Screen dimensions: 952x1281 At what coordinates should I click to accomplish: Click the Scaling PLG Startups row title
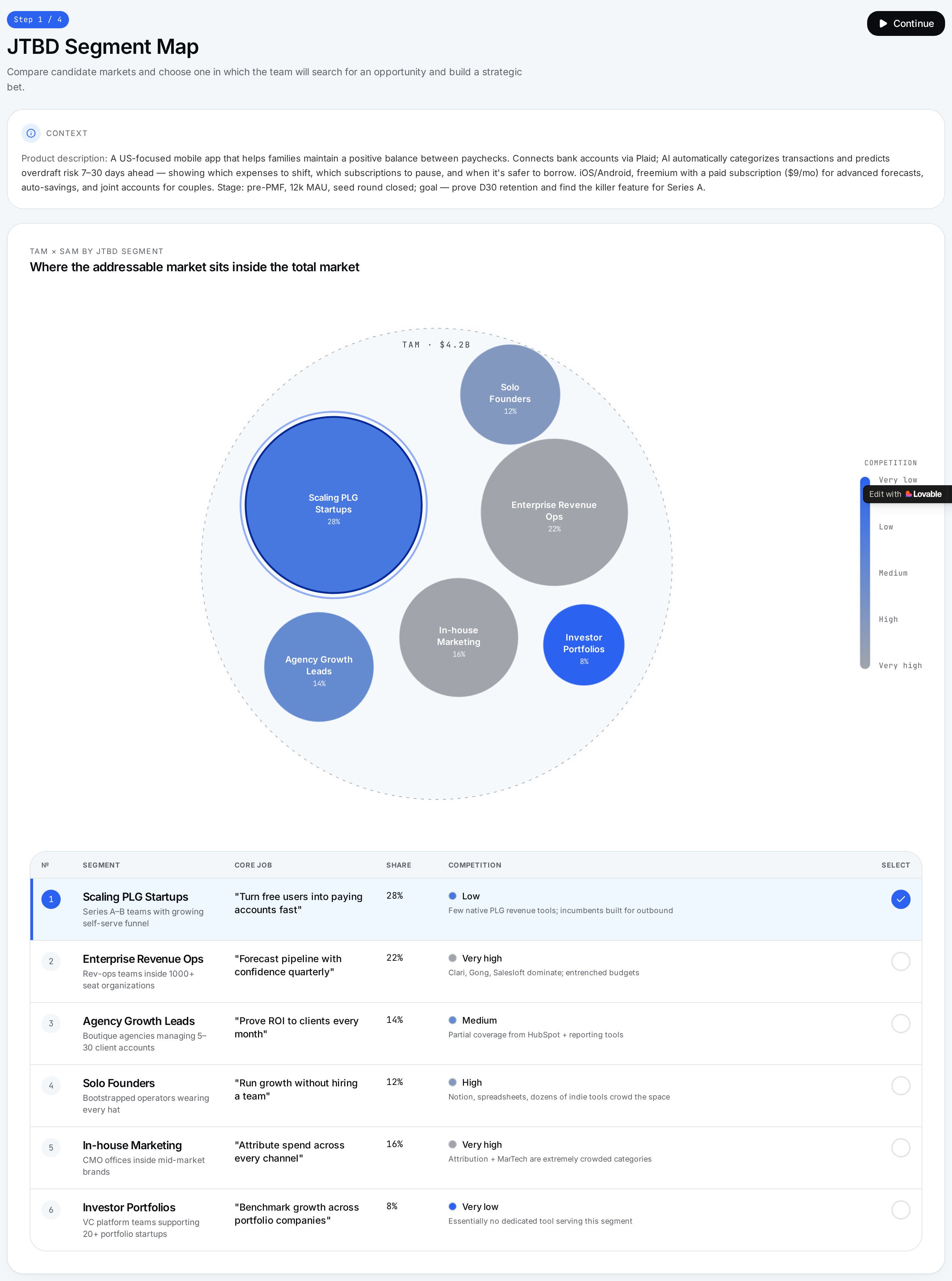click(x=136, y=897)
